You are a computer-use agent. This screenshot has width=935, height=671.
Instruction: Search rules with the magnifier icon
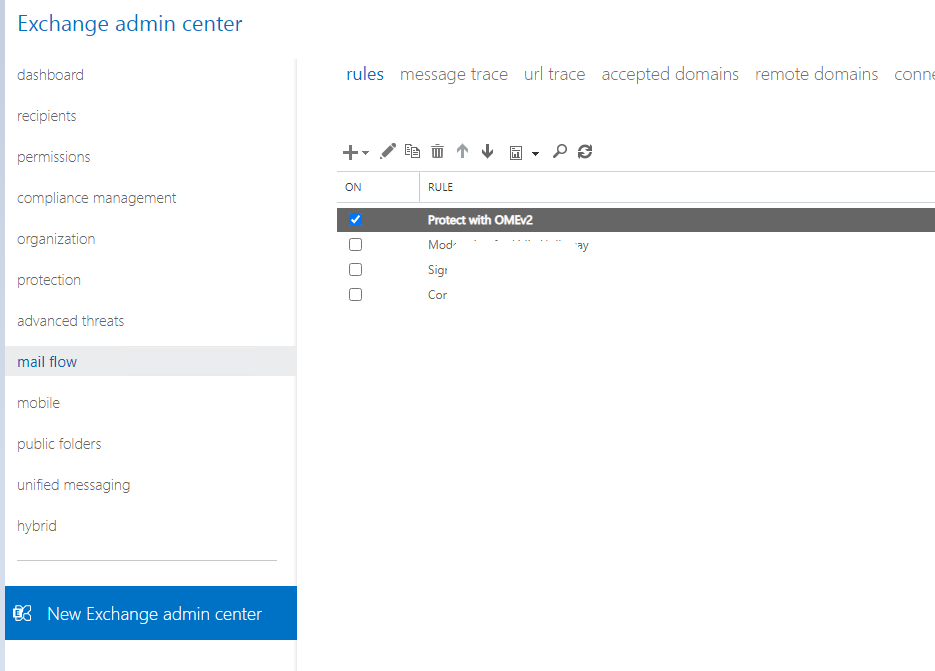pos(559,151)
